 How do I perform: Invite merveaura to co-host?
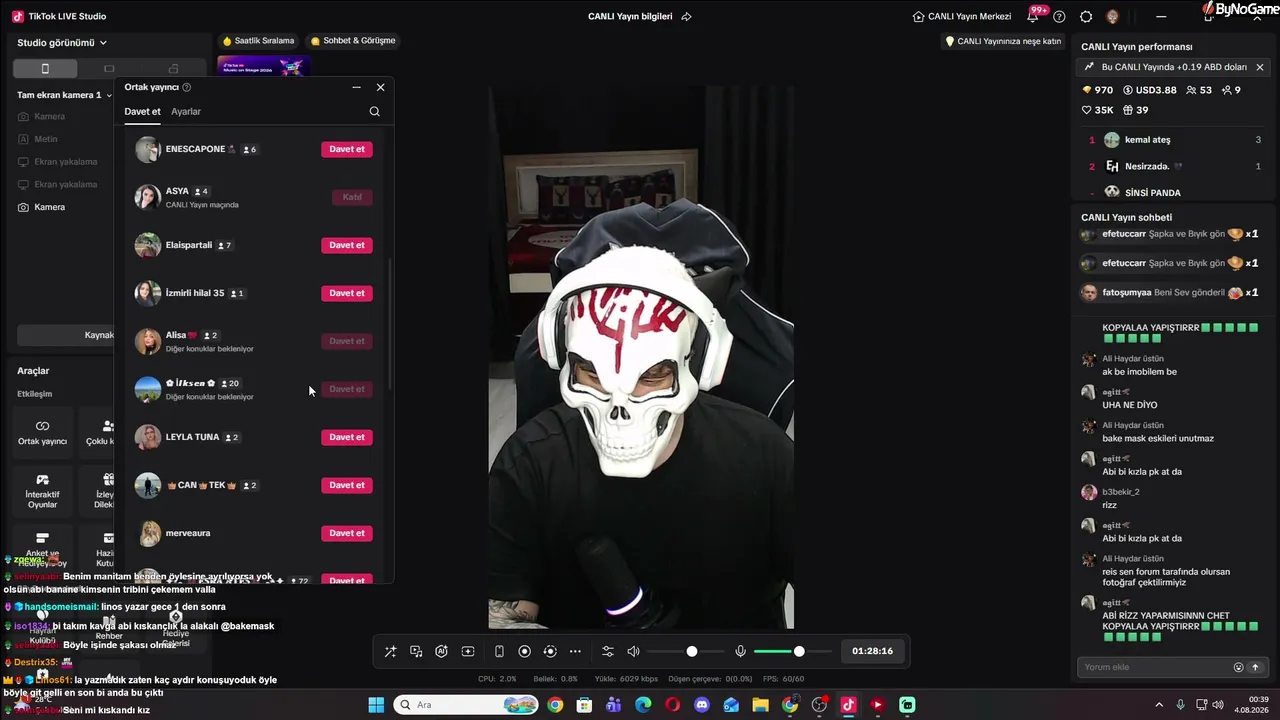[x=347, y=533]
